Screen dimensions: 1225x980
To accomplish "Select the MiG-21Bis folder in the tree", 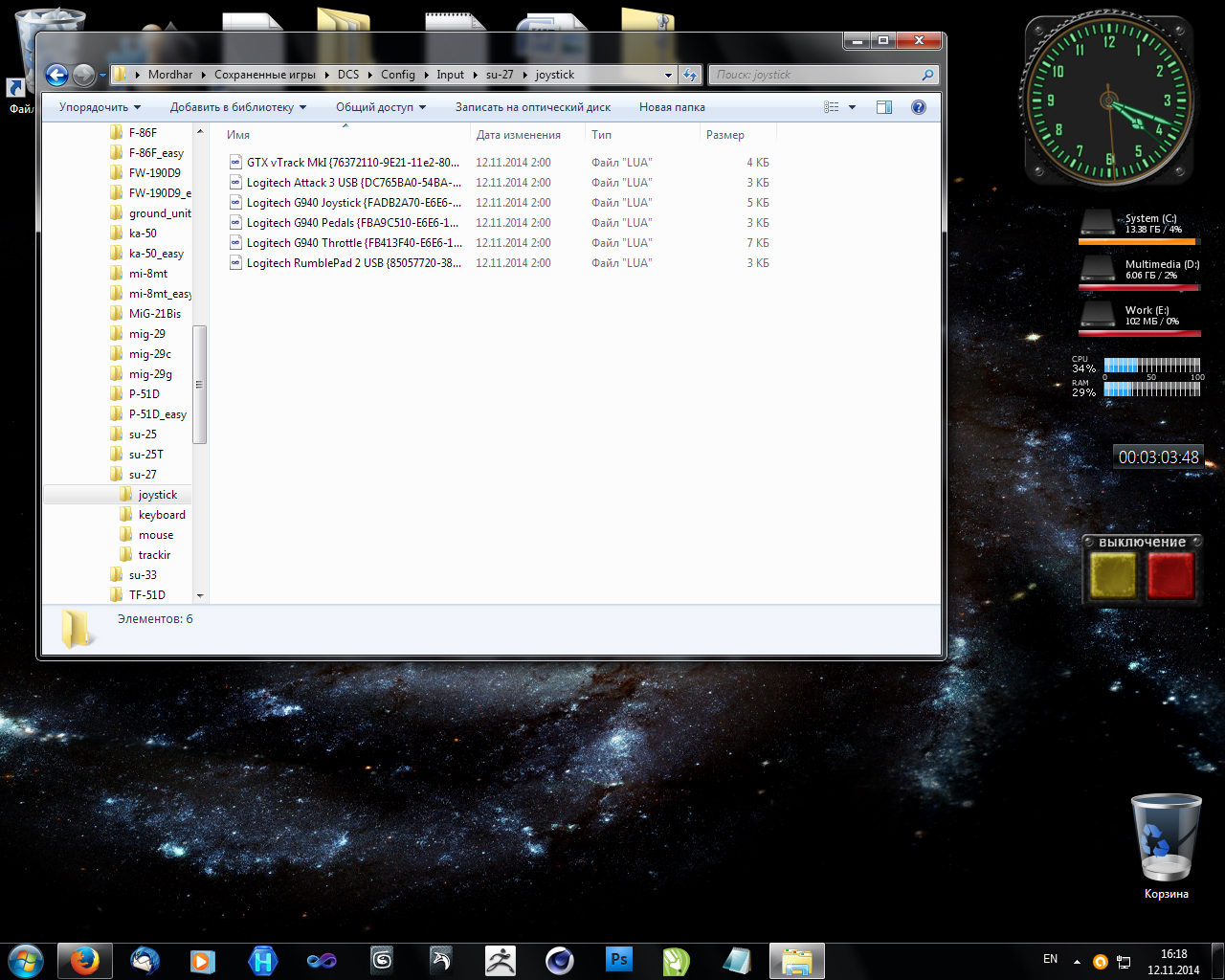I will (x=154, y=314).
